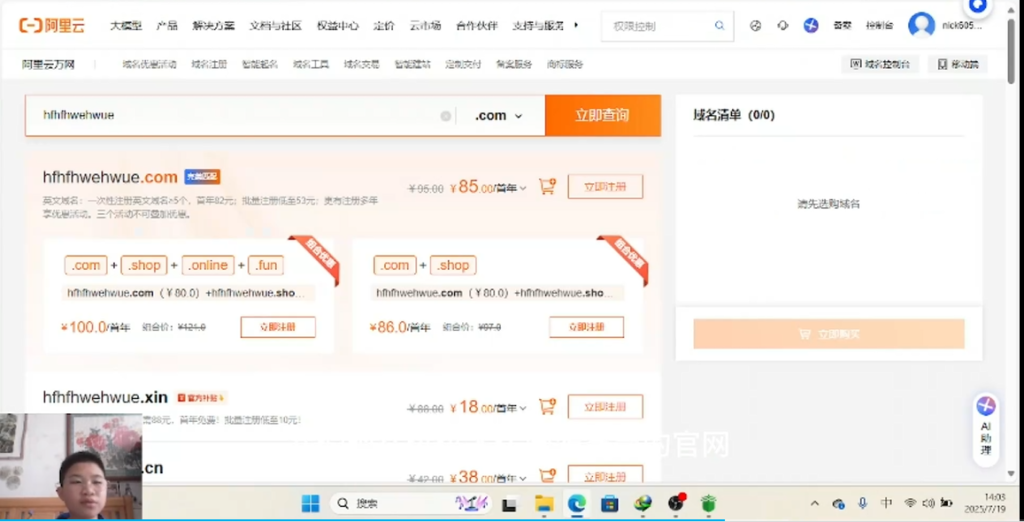Click the microphone tray icon
The image size is (1024, 522).
click(863, 503)
